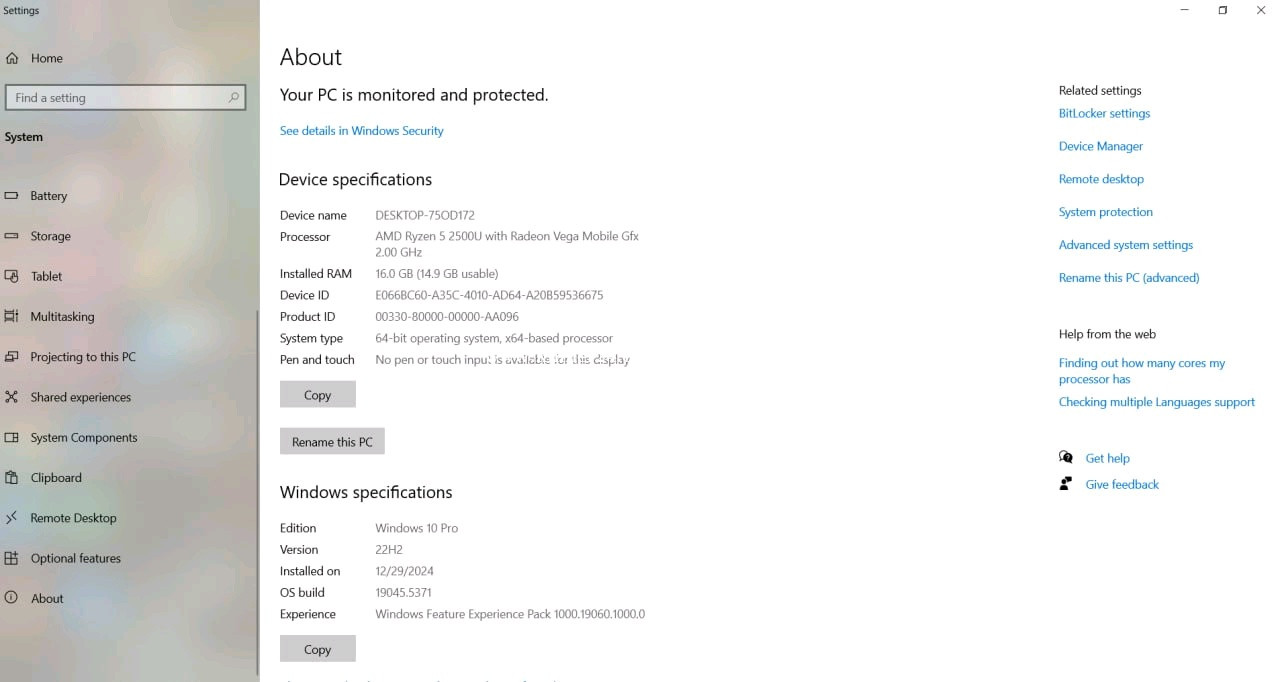Open BitLocker settings link
The height and width of the screenshot is (682, 1280).
[1104, 113]
